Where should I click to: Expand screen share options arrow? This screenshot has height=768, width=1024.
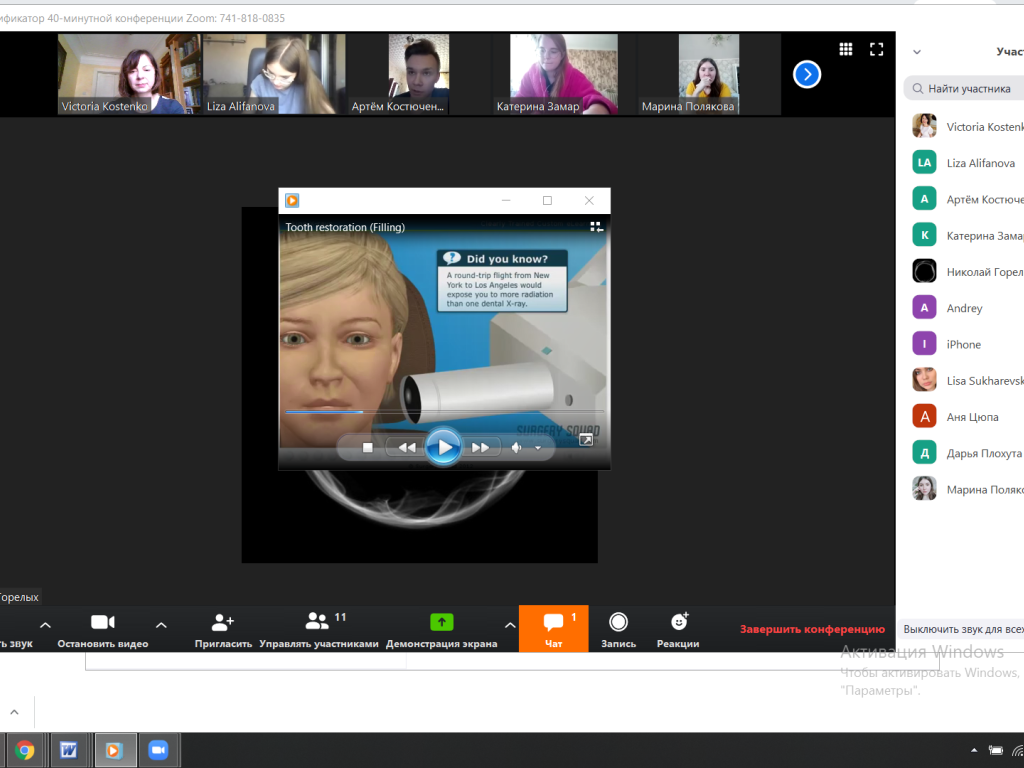510,625
